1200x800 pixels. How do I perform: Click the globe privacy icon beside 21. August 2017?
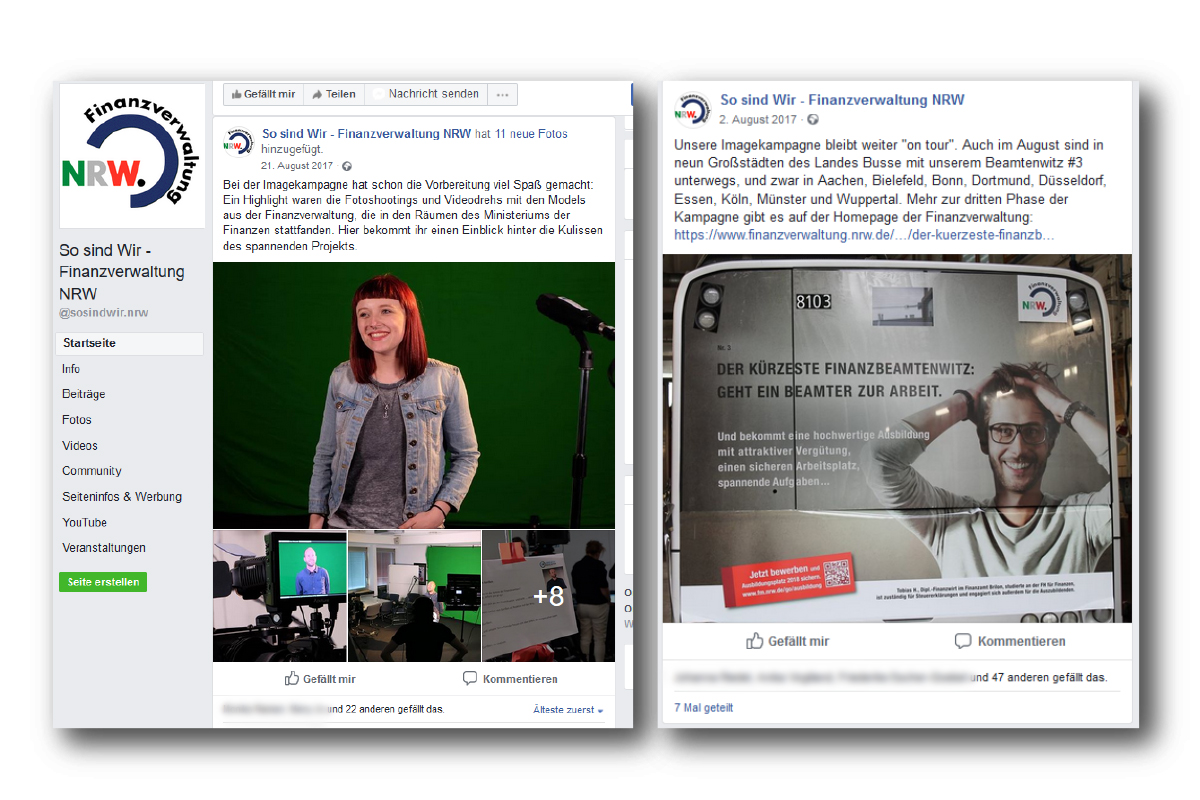(x=346, y=166)
